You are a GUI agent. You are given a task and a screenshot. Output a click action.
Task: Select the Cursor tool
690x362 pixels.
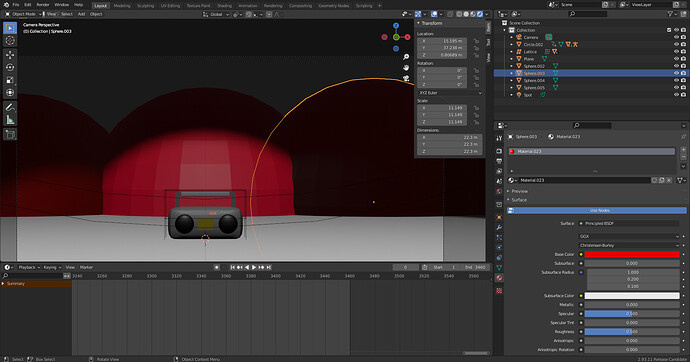coord(10,41)
